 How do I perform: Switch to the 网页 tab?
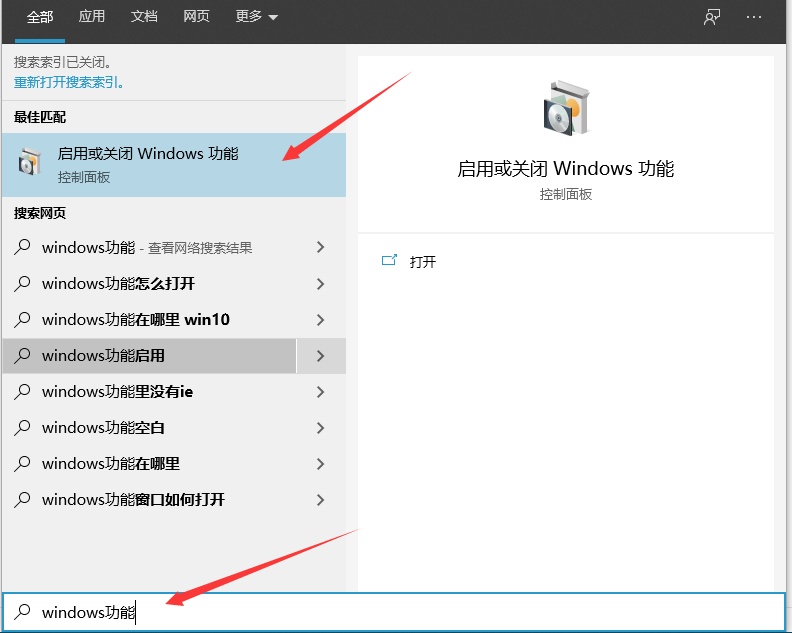pyautogui.click(x=196, y=17)
